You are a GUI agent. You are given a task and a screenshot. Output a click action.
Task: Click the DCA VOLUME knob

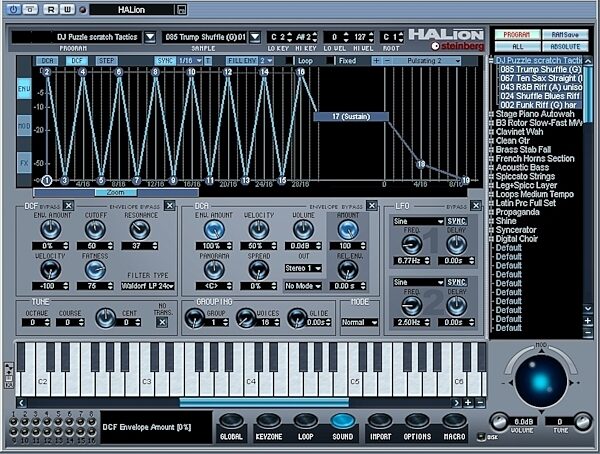tap(303, 230)
